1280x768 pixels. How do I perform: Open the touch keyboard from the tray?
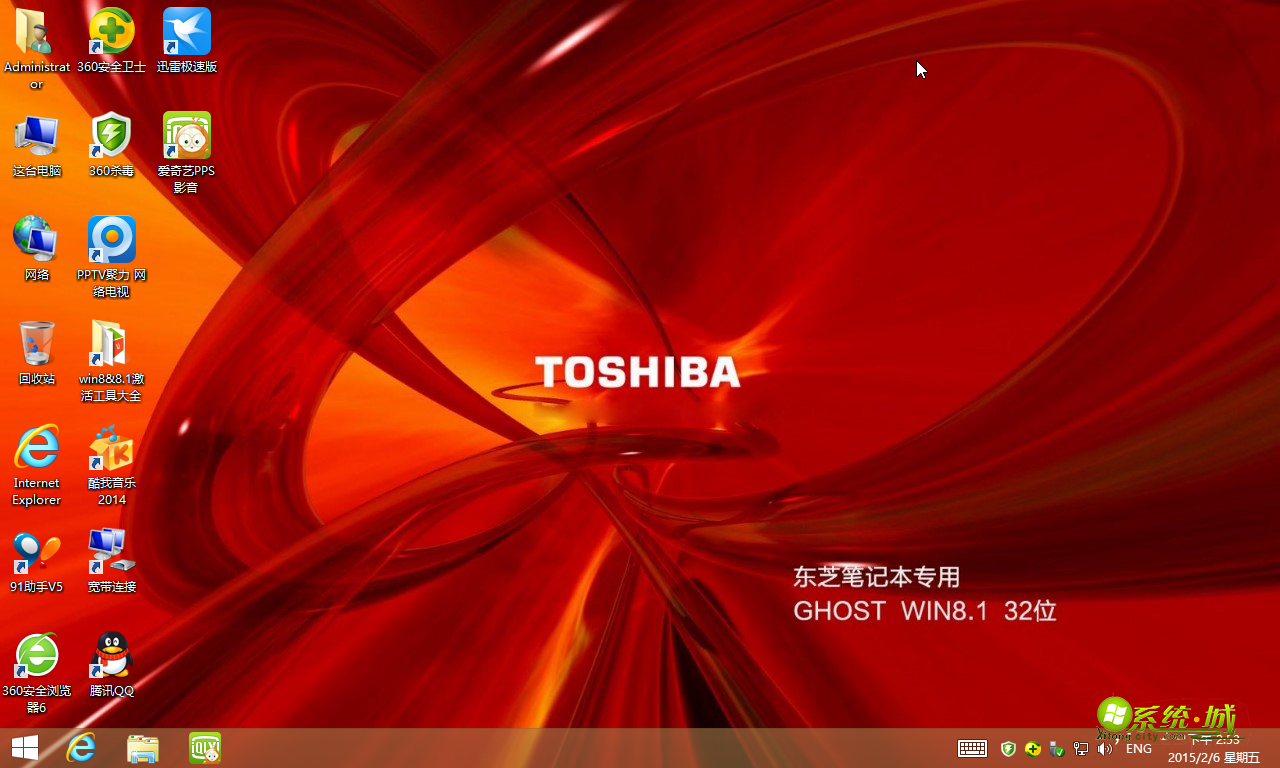coord(971,748)
